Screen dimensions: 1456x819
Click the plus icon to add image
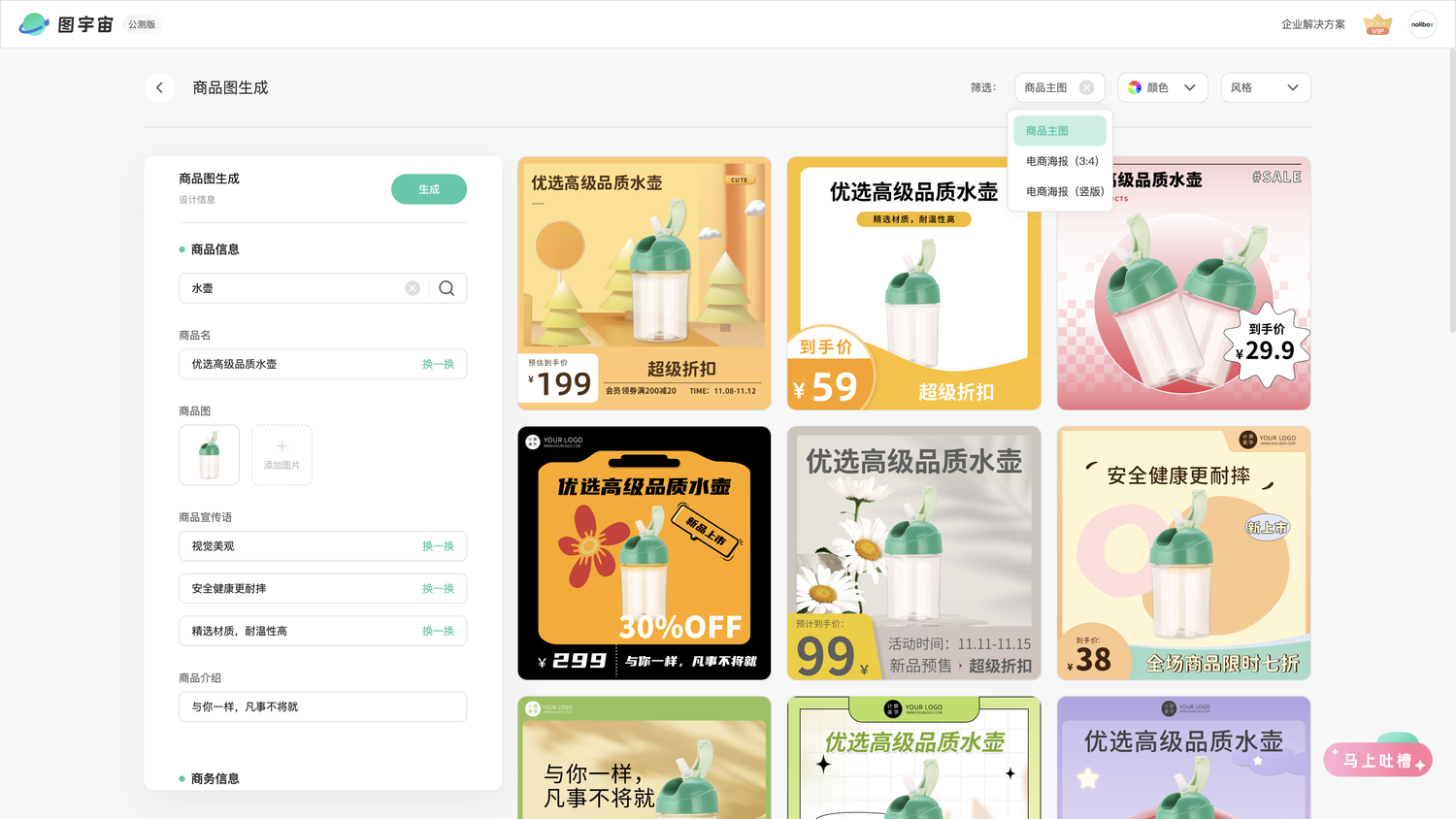(x=281, y=446)
